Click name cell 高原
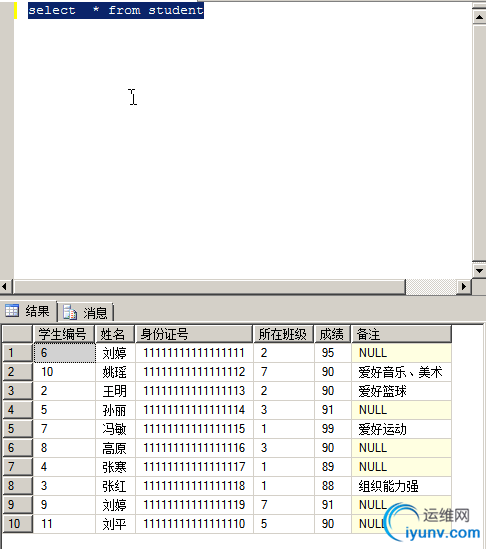The width and height of the screenshot is (486, 549). click(x=115, y=447)
